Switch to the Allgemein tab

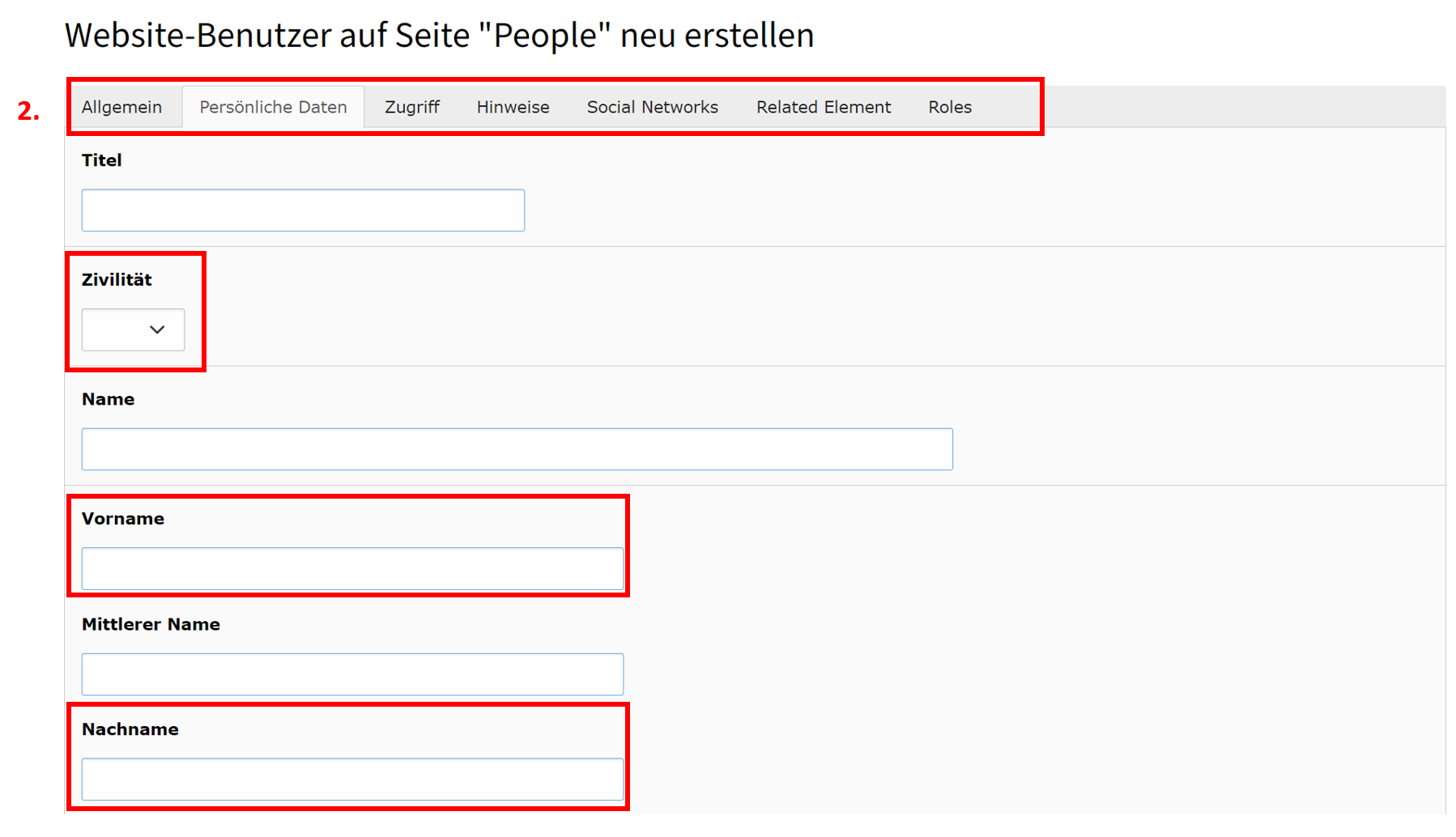click(122, 107)
